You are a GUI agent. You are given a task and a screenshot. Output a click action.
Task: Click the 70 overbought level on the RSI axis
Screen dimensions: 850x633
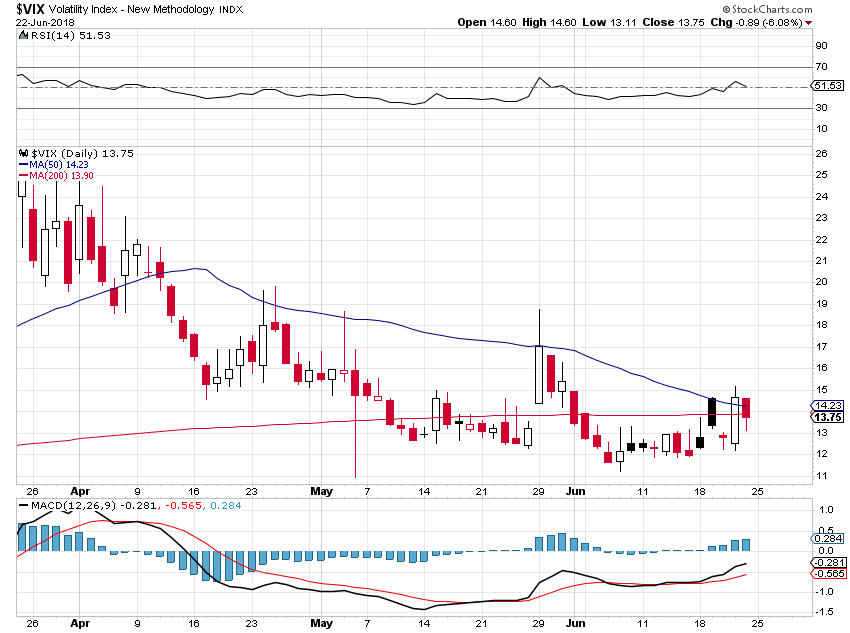pos(821,67)
